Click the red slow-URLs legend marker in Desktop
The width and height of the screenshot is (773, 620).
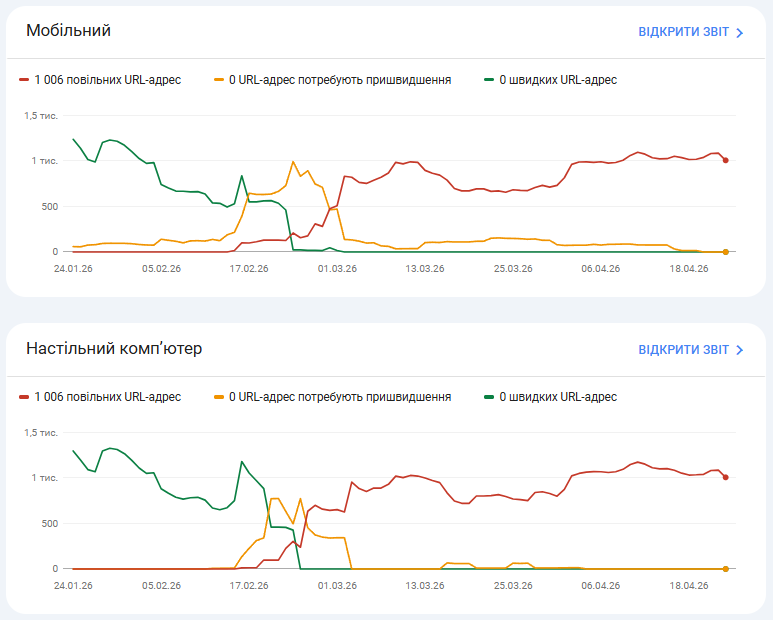24,397
